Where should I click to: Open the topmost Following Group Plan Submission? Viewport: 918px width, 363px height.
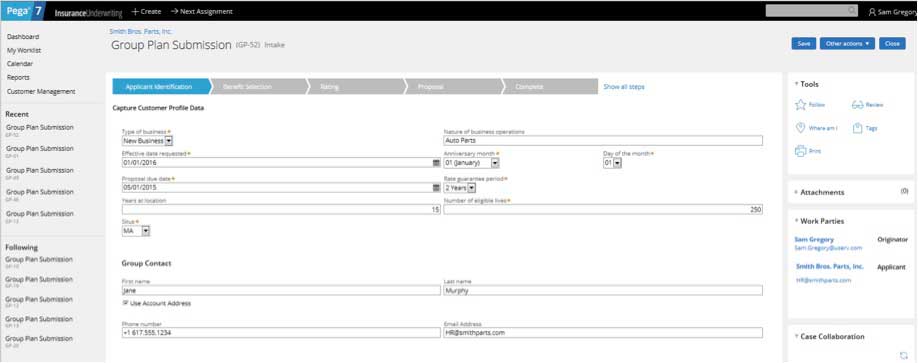click(39, 259)
